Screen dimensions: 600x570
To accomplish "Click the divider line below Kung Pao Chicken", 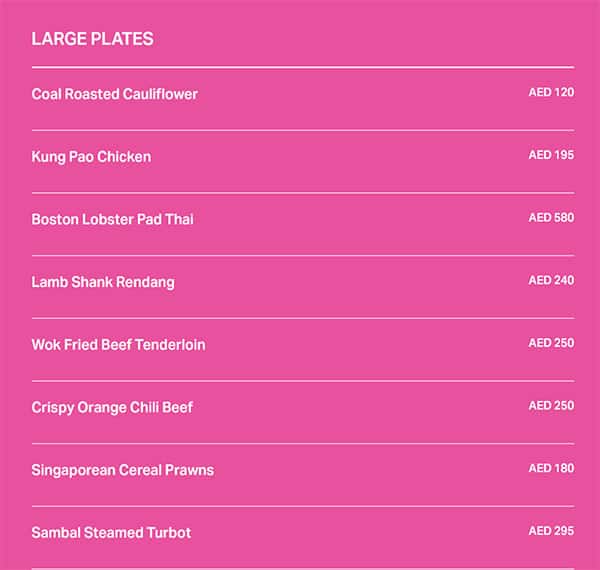I will (302, 193).
